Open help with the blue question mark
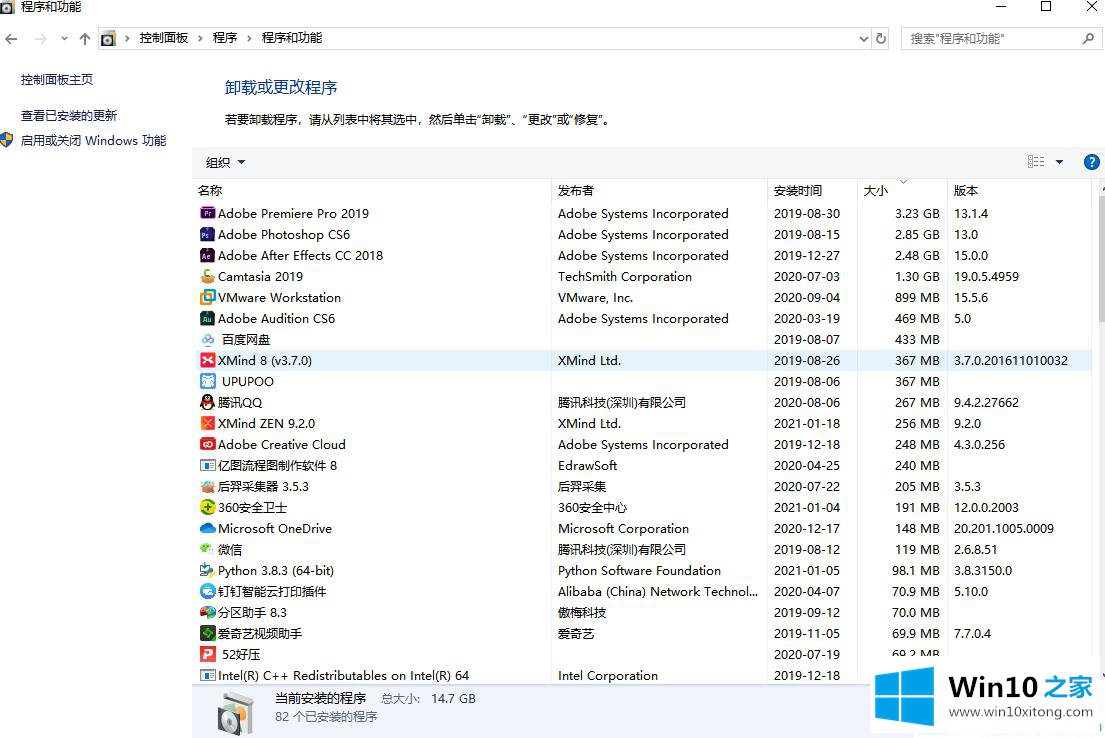1105x738 pixels. [x=1091, y=162]
